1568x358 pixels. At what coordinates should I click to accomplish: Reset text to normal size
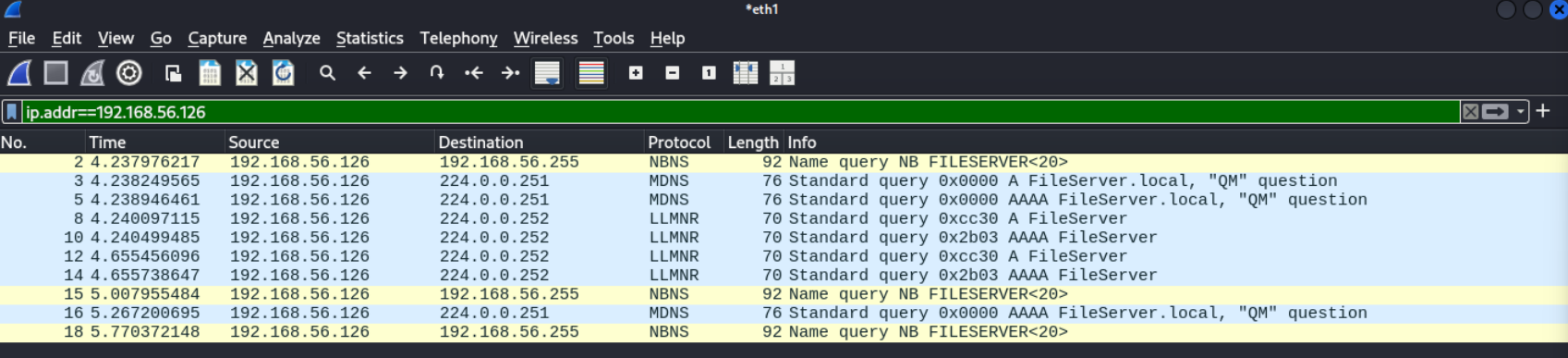(x=709, y=73)
